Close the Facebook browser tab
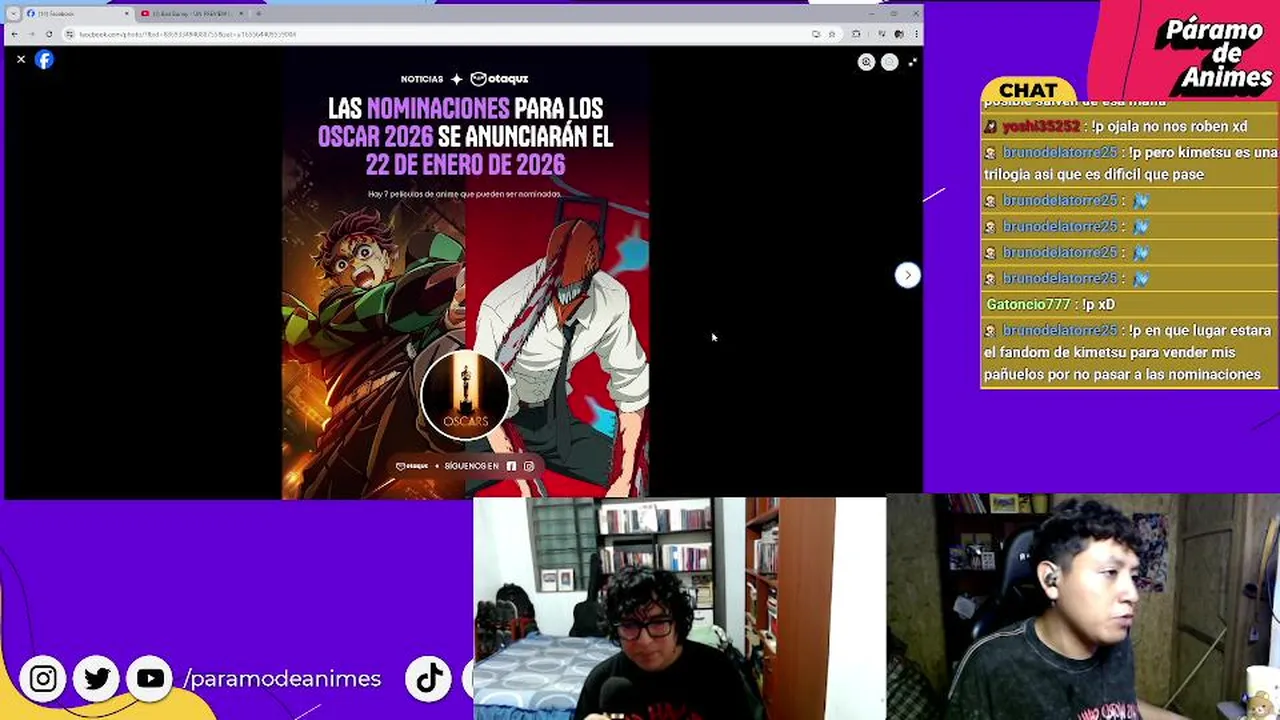 tap(126, 13)
